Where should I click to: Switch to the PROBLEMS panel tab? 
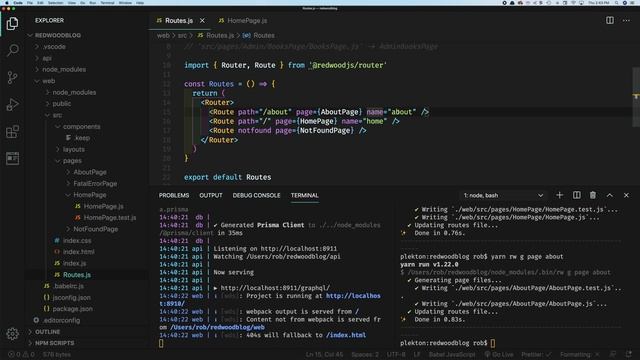[x=174, y=196]
